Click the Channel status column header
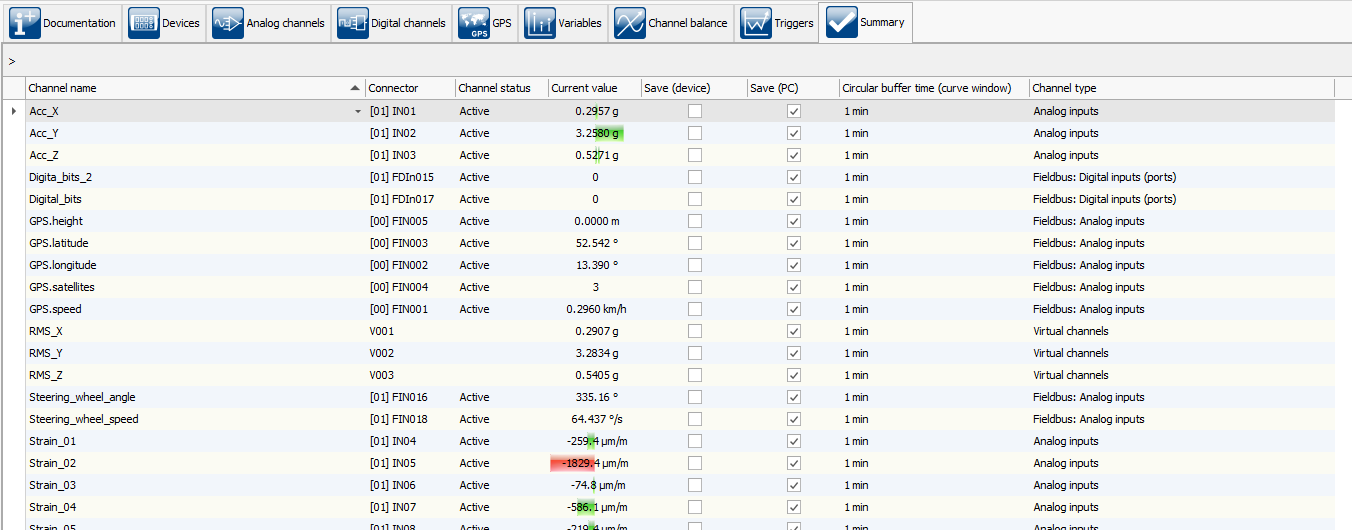This screenshot has height=530, width=1352. (x=494, y=88)
